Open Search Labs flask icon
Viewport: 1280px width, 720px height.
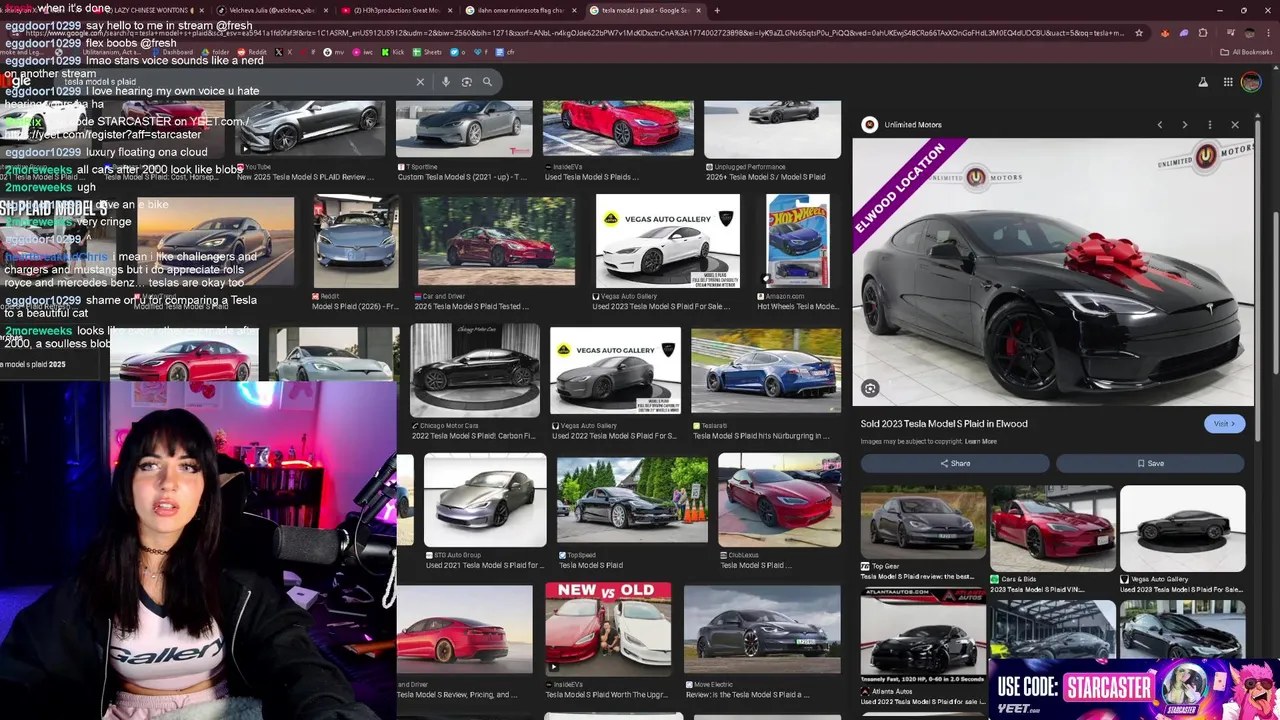[x=1203, y=82]
